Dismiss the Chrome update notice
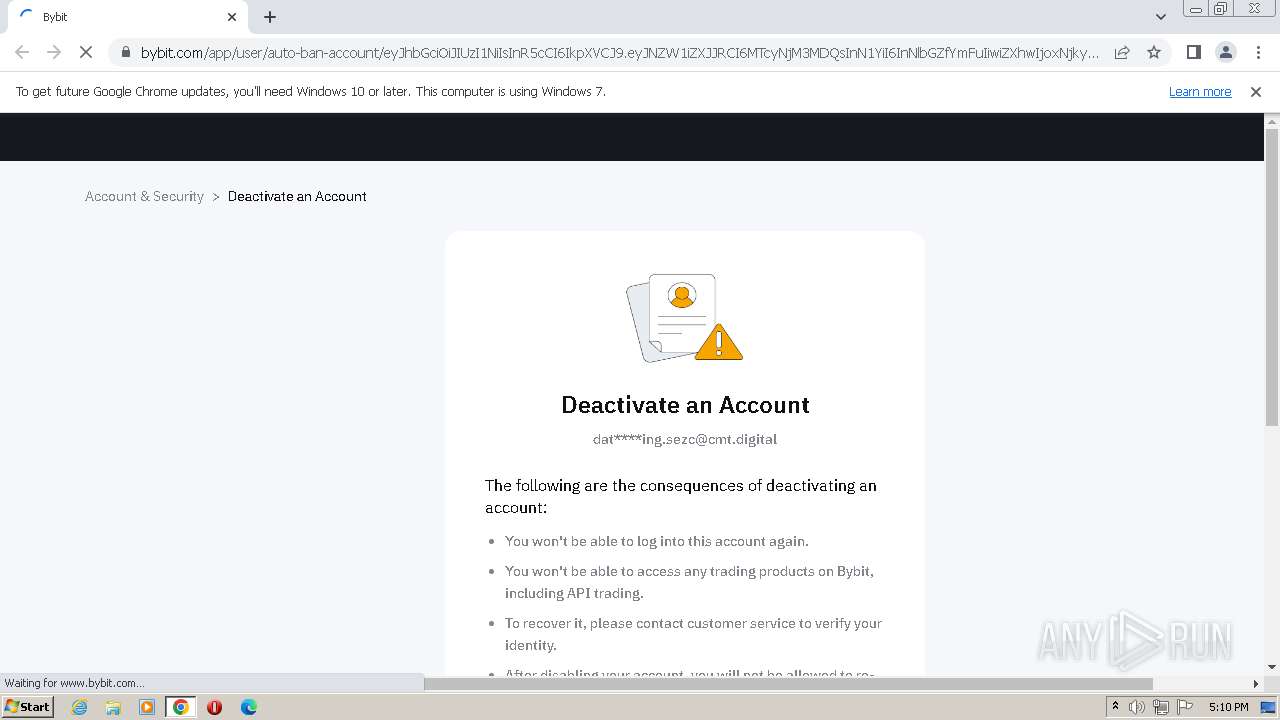 point(1256,91)
